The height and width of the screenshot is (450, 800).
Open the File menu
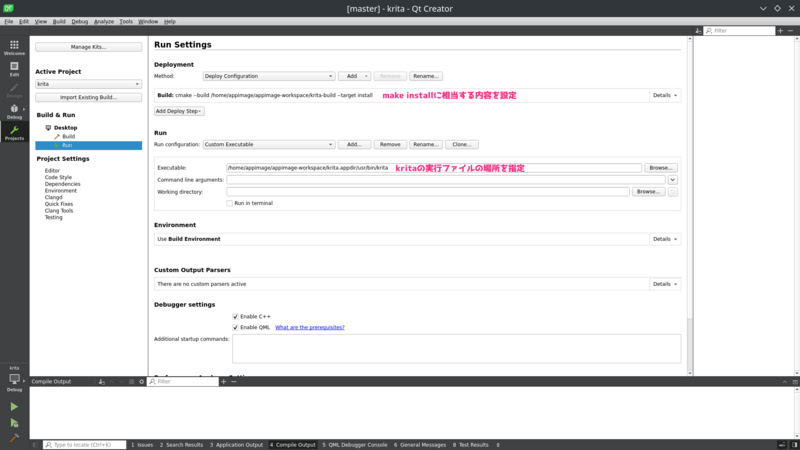point(9,21)
